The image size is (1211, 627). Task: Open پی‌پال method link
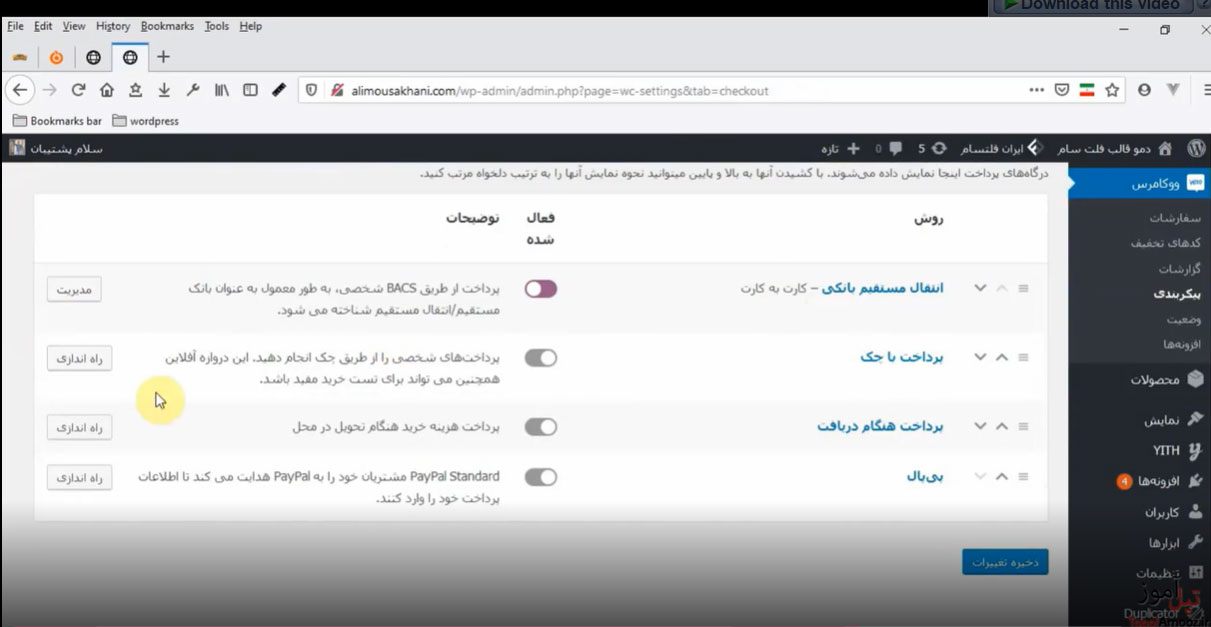coord(925,476)
